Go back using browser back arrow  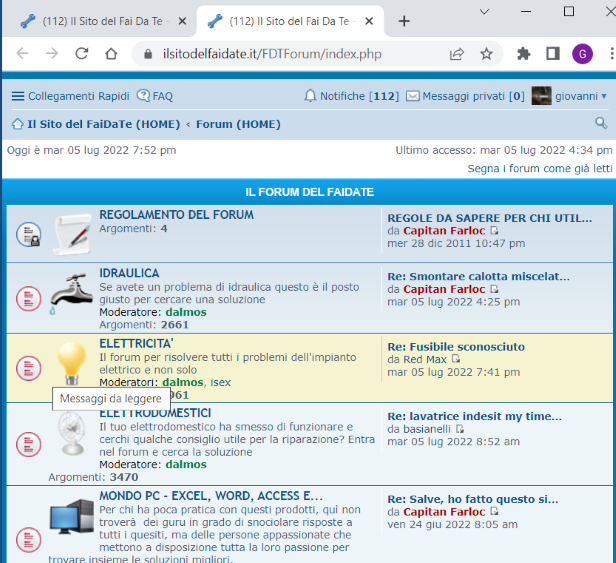coord(22,53)
